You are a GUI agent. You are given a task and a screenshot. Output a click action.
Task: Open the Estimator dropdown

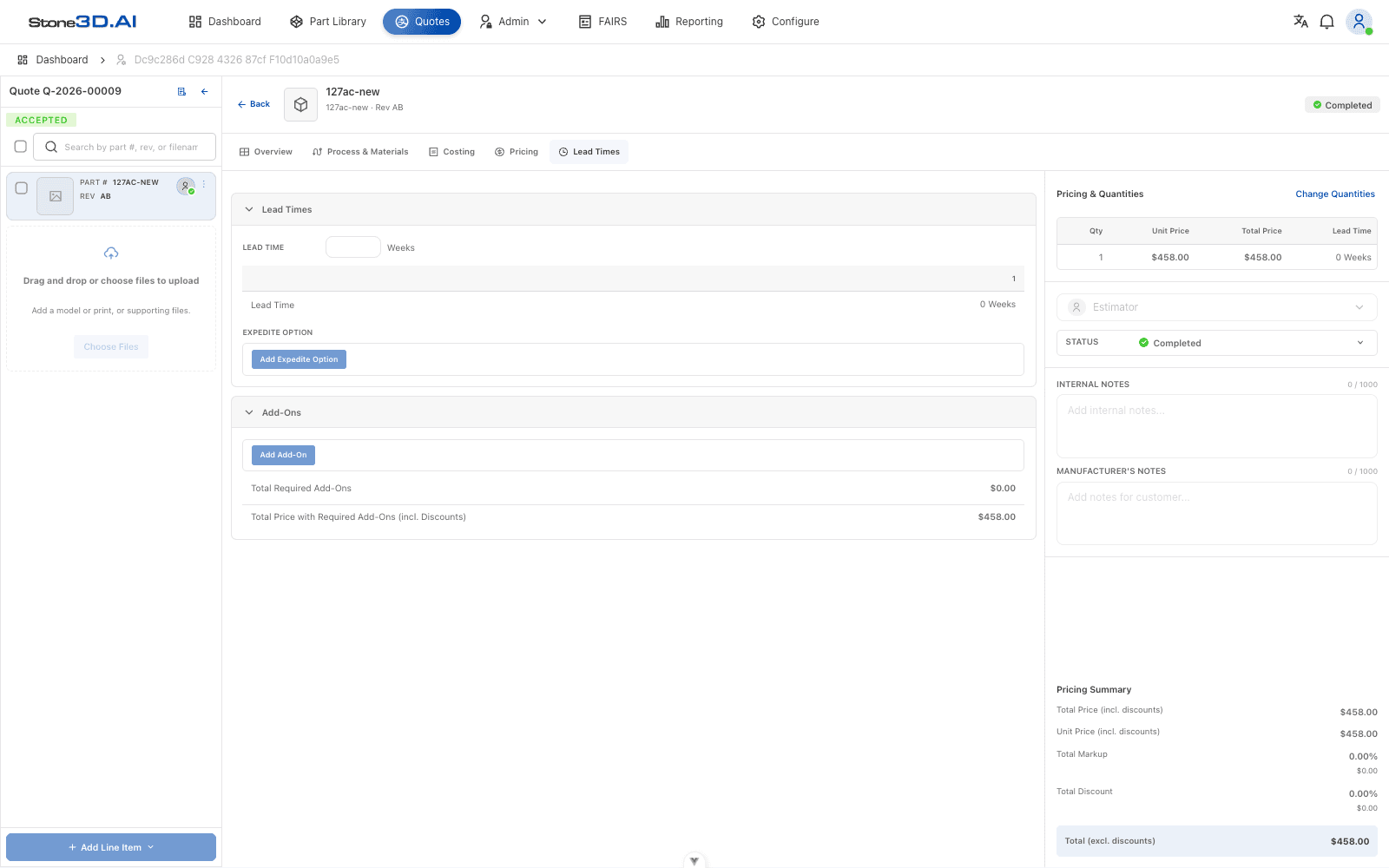point(1216,307)
